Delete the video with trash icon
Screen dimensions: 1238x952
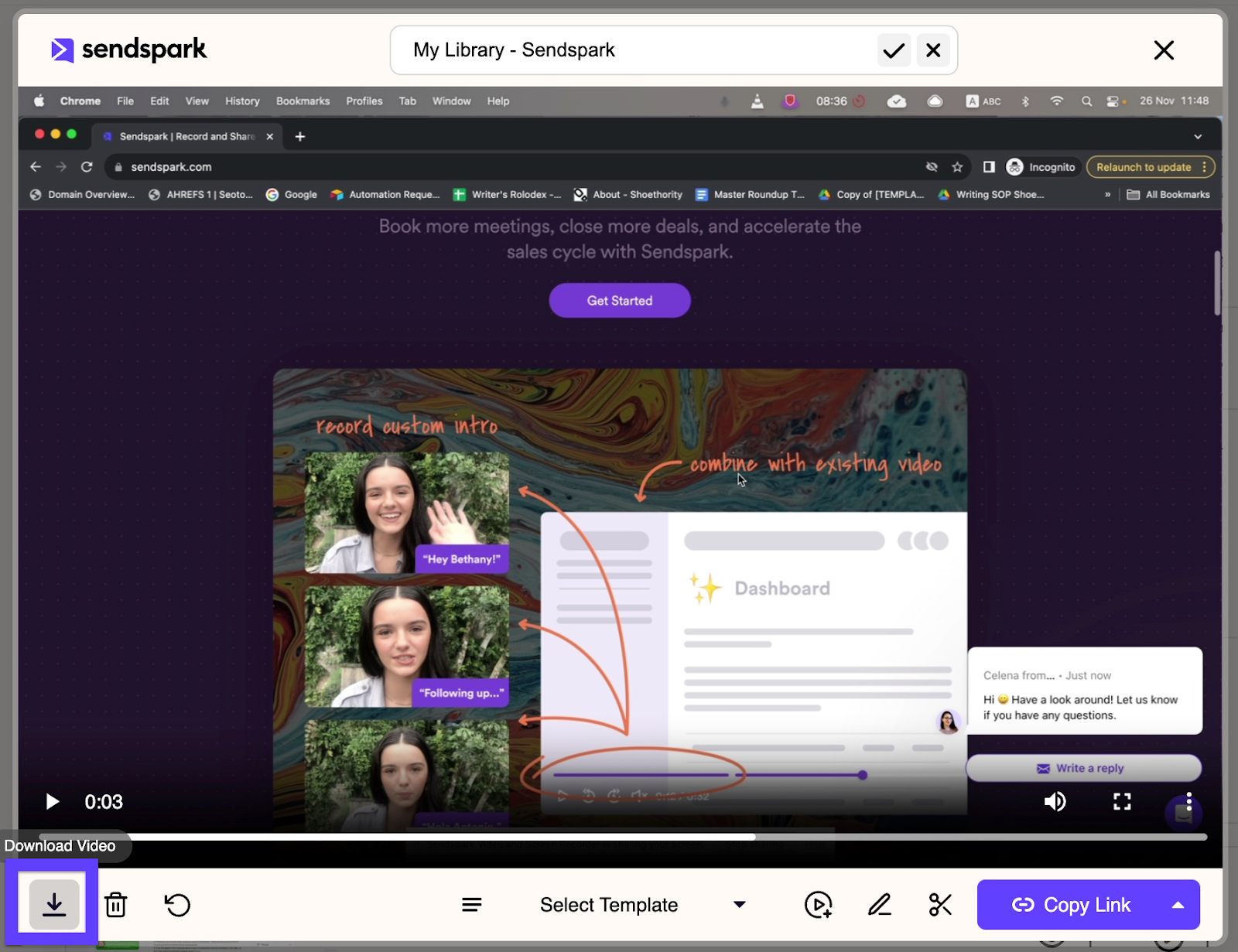116,904
